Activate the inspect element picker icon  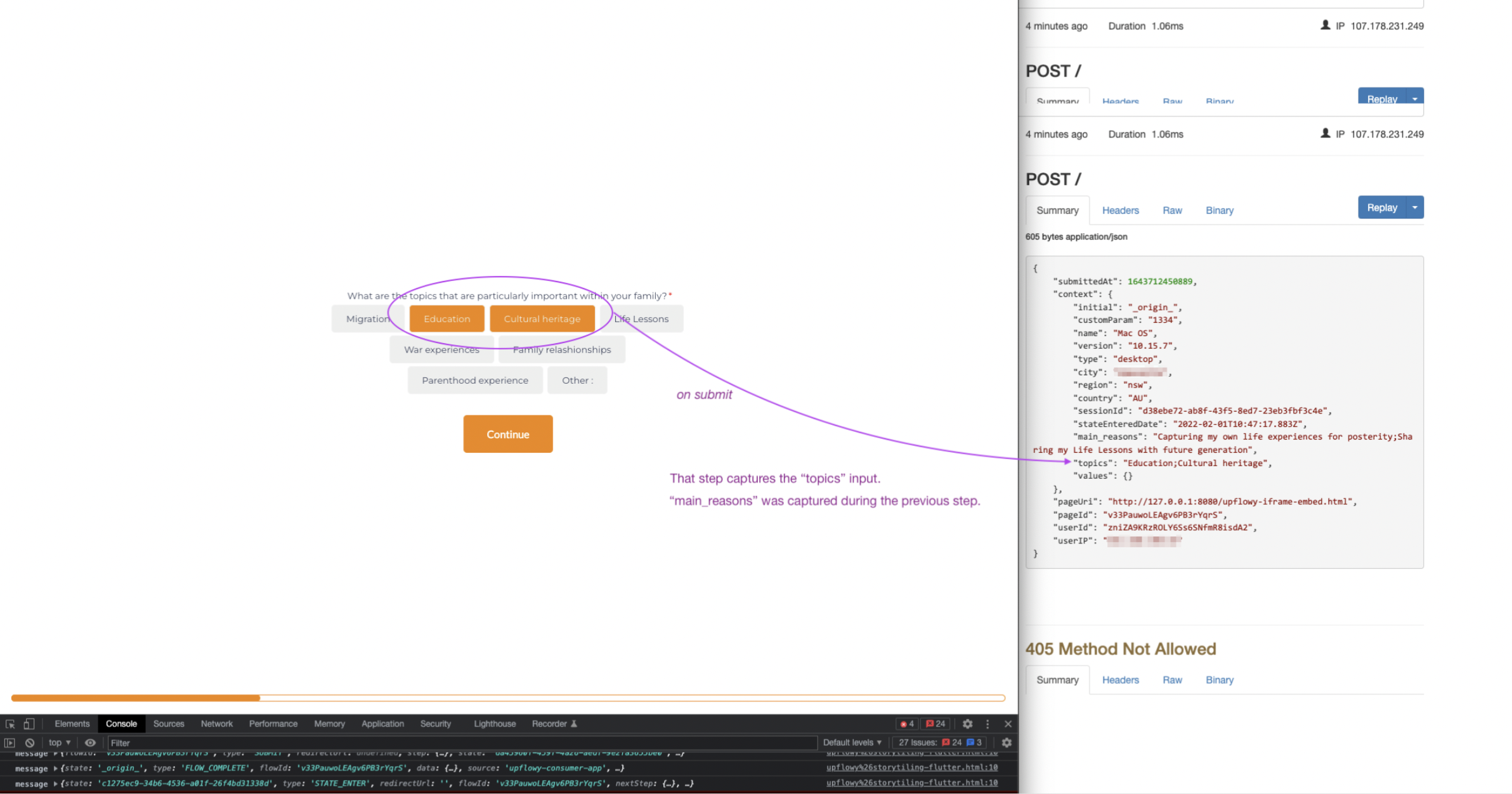pyautogui.click(x=10, y=724)
